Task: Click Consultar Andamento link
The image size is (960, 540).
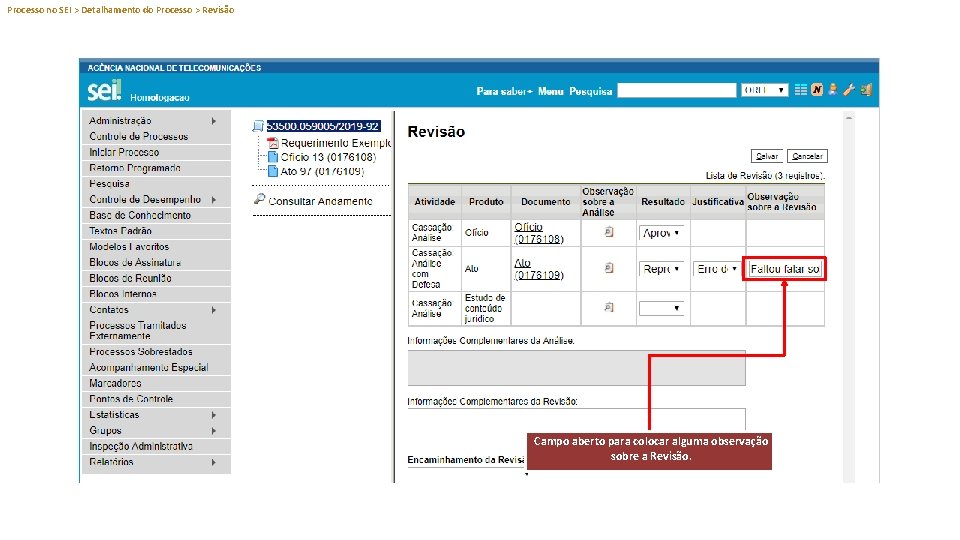Action: pos(320,201)
